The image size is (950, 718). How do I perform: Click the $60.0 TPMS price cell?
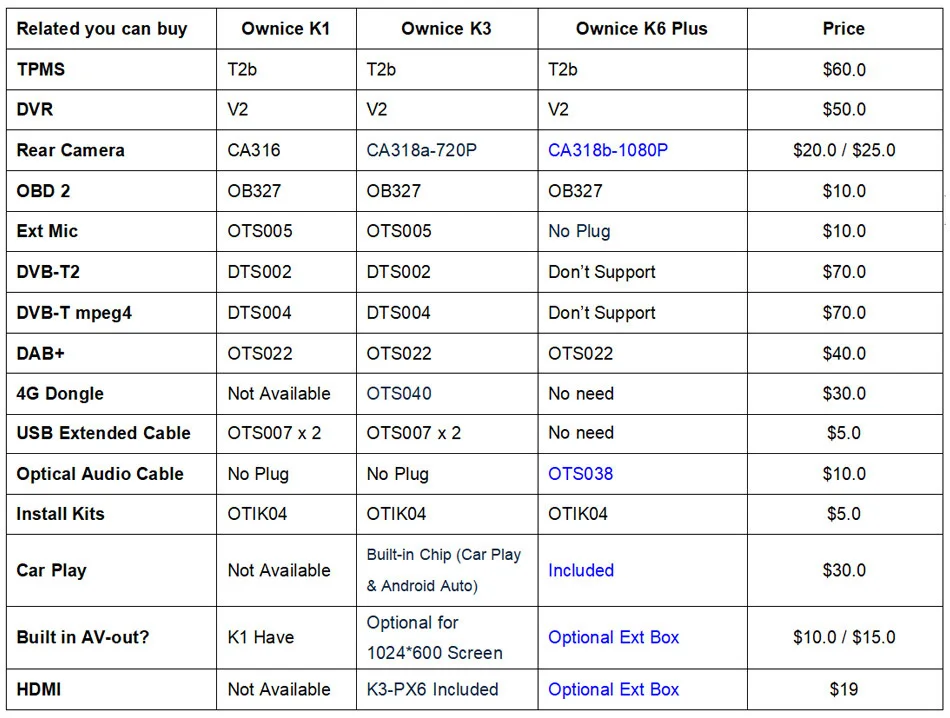click(x=843, y=69)
